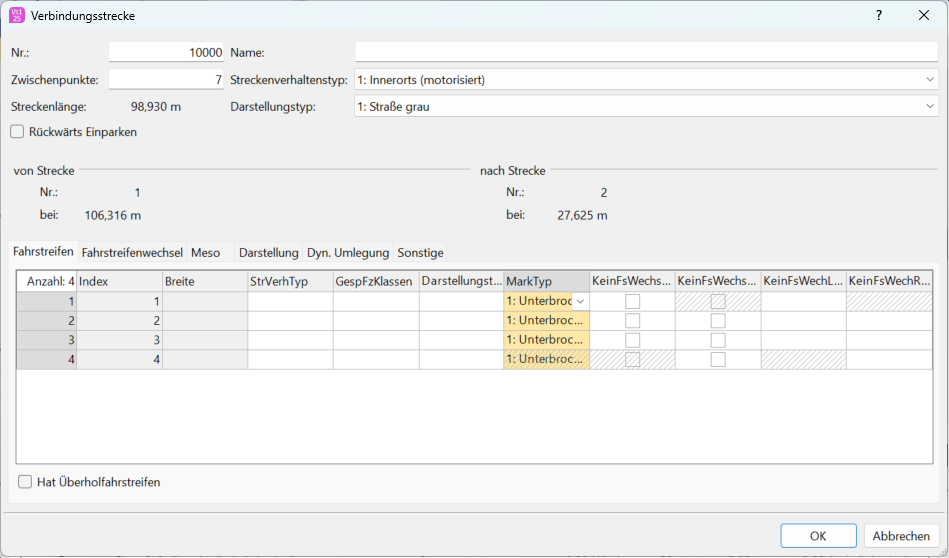Confirm the dialog with OK
Screen dimensions: 949x558
click(x=818, y=536)
